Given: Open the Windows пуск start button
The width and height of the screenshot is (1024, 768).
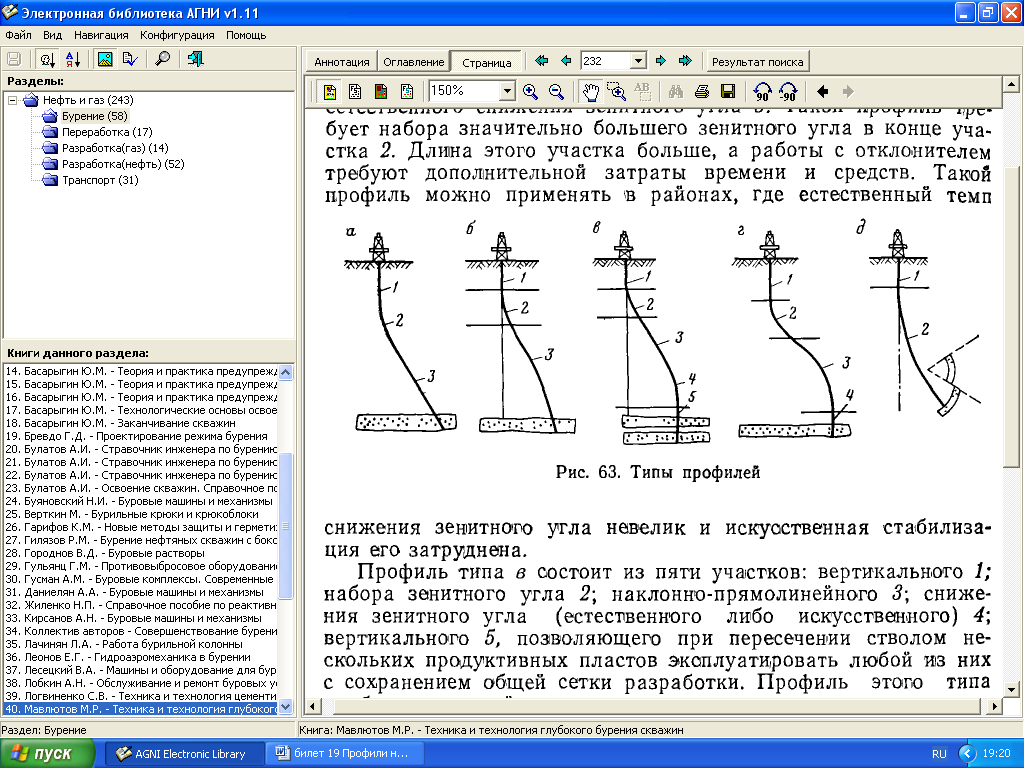Looking at the screenshot, I should [x=47, y=754].
